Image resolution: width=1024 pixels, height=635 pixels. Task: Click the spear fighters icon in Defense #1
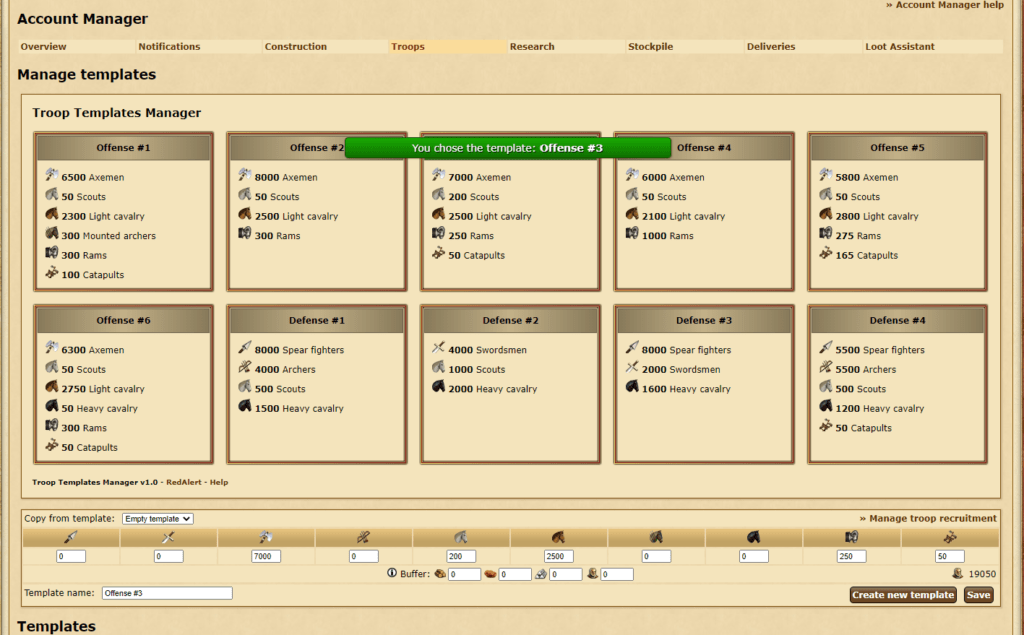[x=245, y=347]
